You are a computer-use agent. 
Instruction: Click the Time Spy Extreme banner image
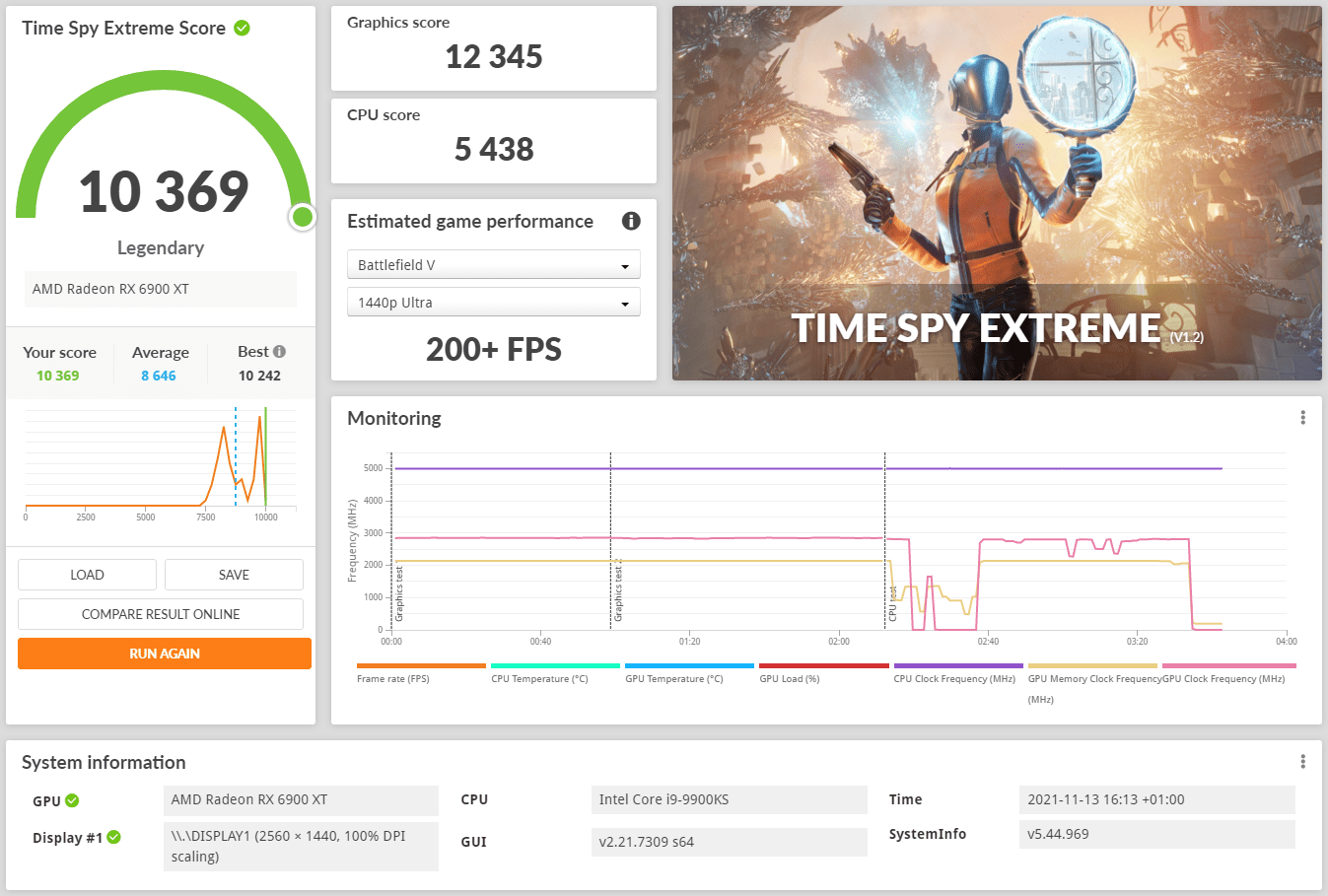[x=997, y=193]
